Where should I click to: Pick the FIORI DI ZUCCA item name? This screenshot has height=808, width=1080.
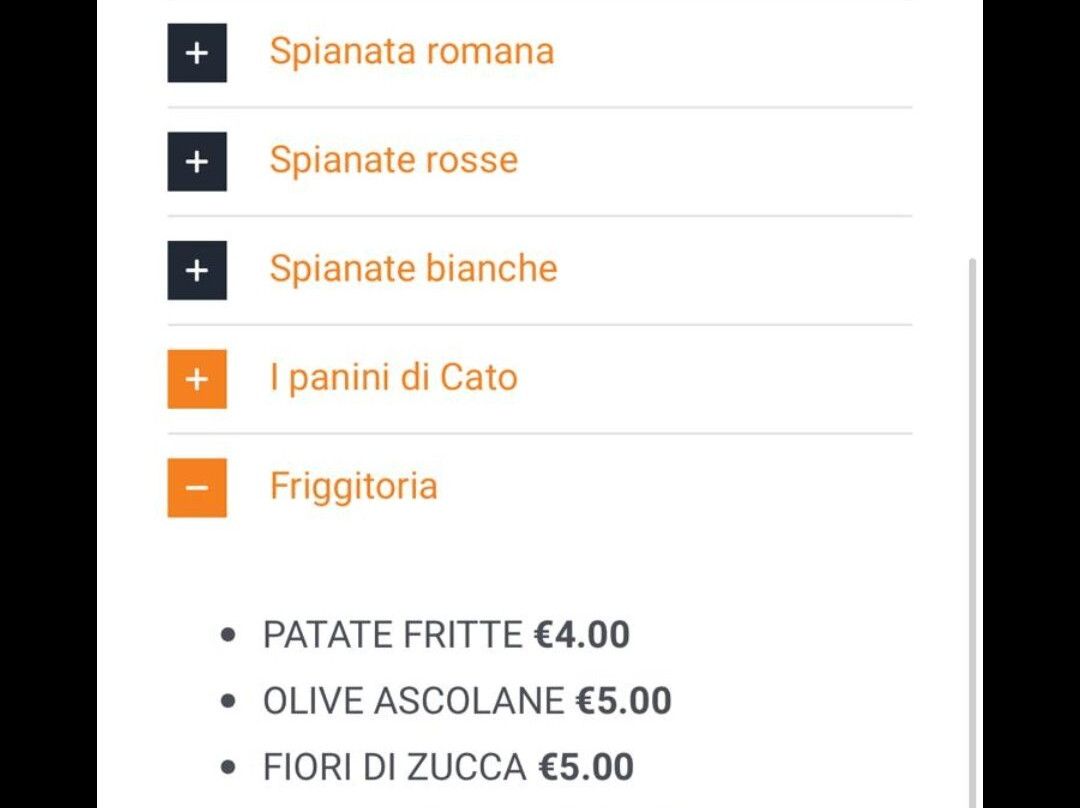pyautogui.click(x=394, y=768)
